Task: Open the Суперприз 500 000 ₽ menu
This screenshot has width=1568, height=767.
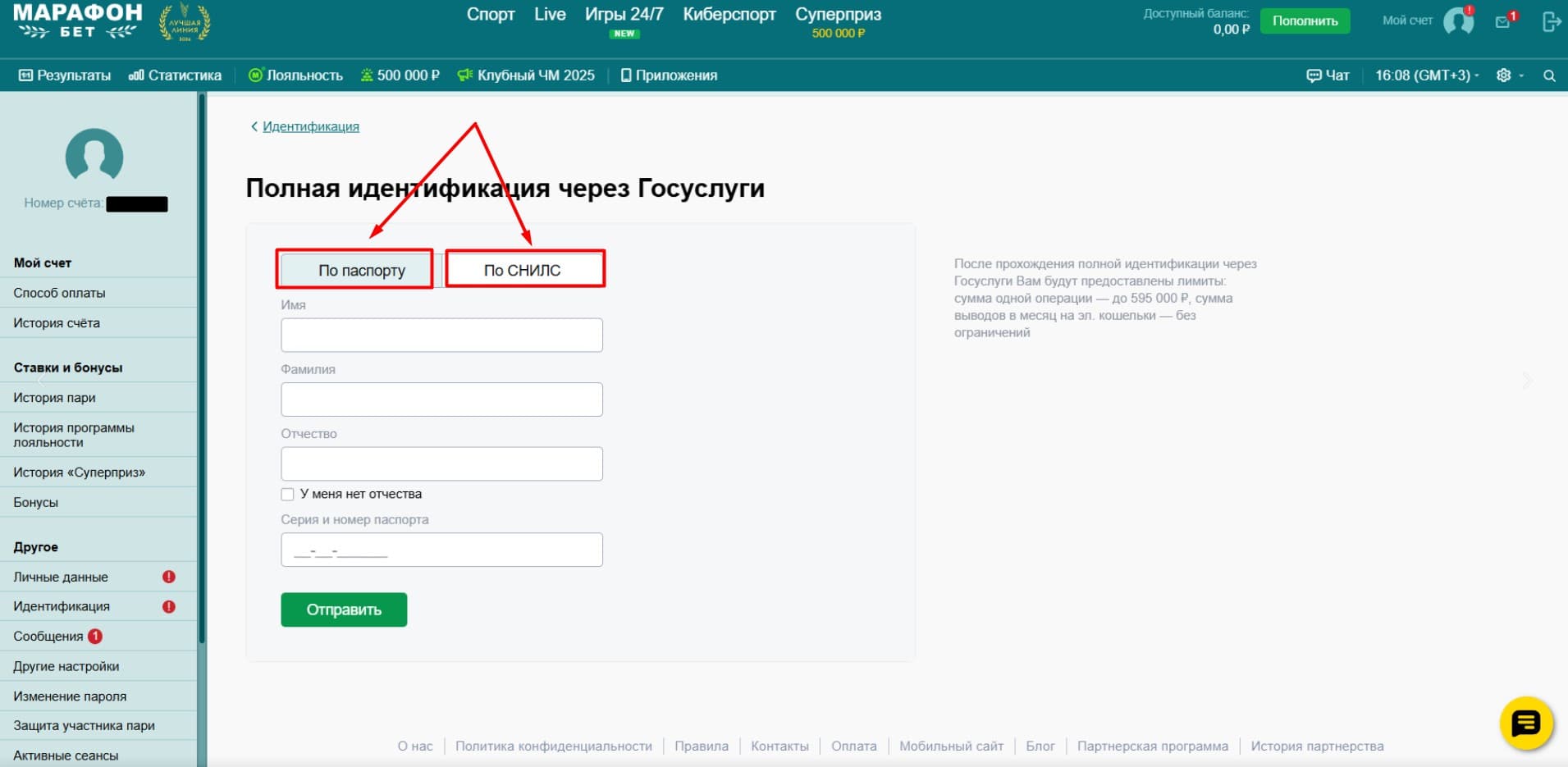Action: point(838,22)
